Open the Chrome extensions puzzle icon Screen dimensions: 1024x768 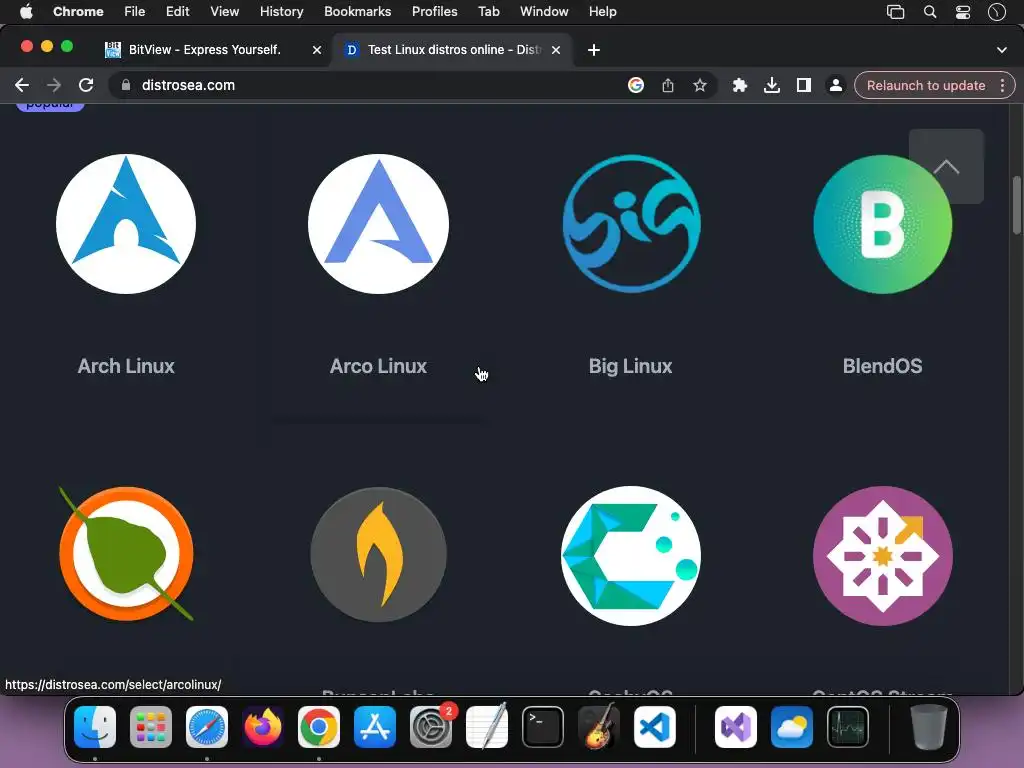point(739,85)
